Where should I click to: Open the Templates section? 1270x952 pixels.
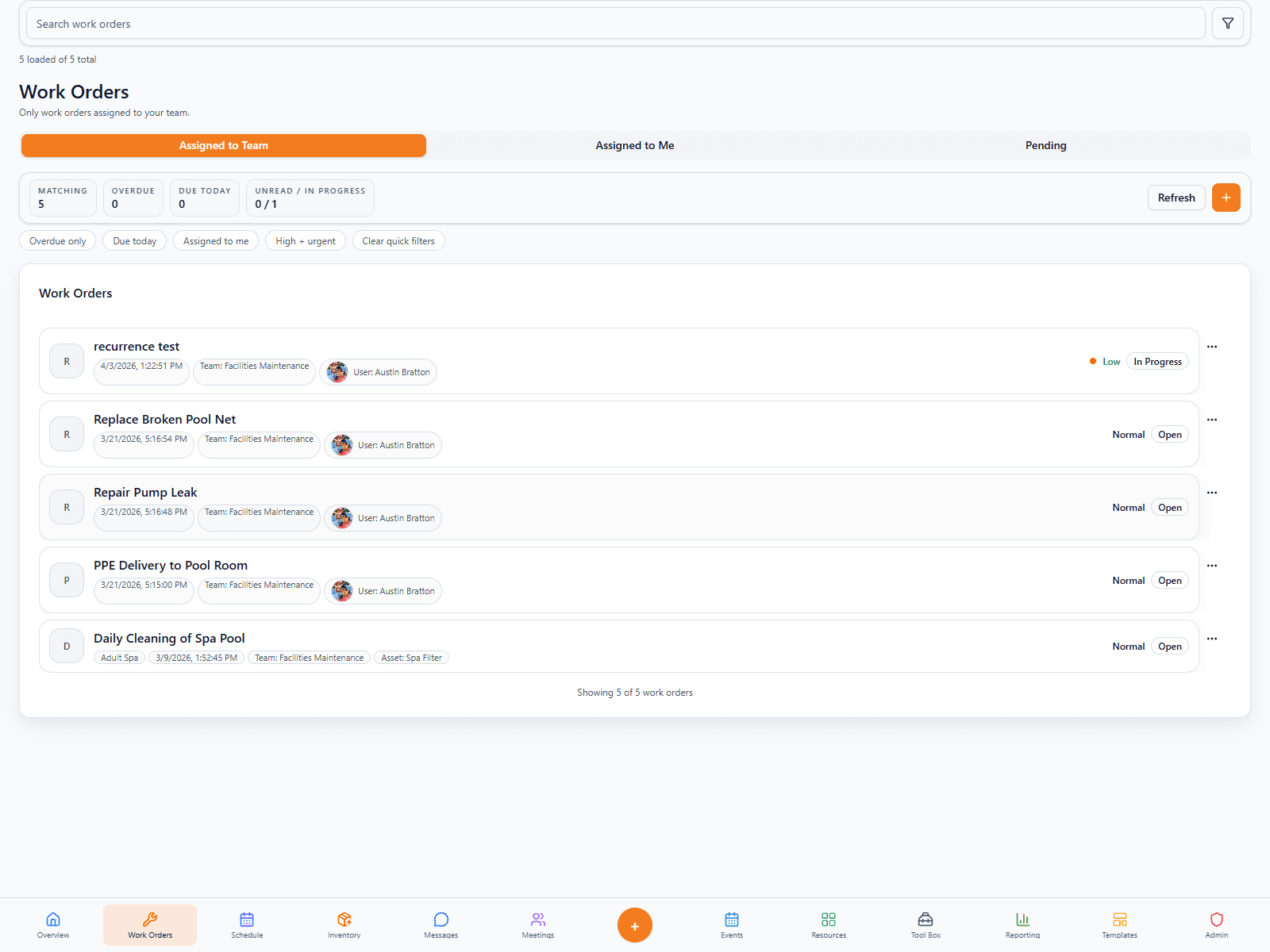click(1119, 924)
